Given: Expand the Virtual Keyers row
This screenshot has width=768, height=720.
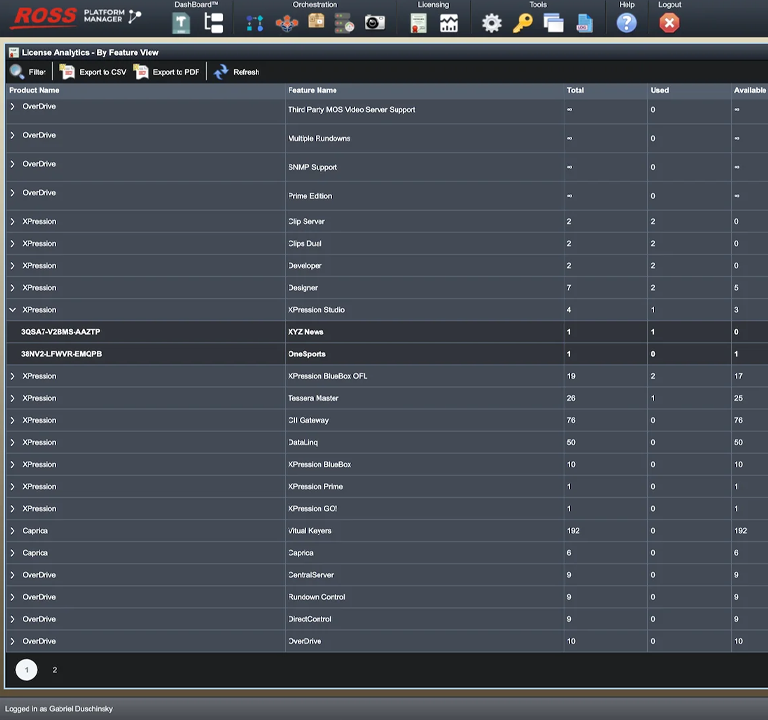Looking at the screenshot, I should click(x=13, y=530).
